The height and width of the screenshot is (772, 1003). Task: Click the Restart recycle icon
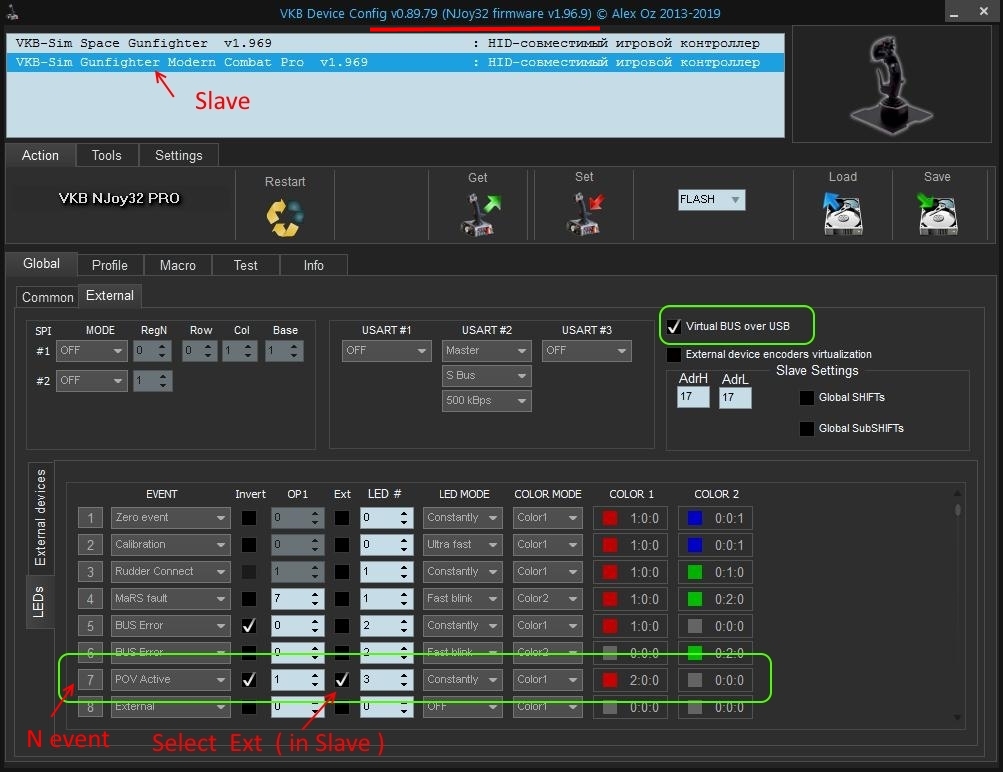[284, 215]
